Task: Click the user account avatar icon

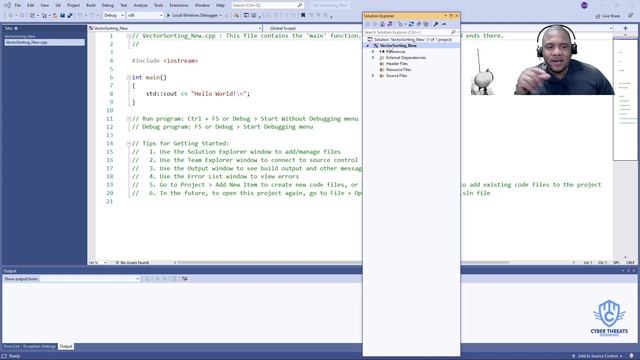Action: click(584, 5)
